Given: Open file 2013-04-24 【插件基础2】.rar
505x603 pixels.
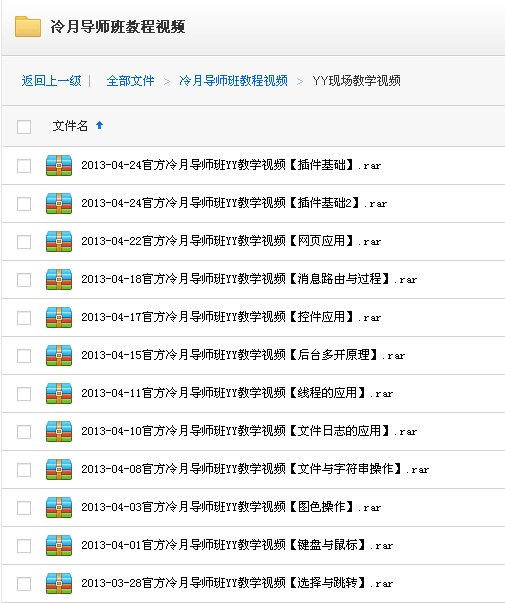Looking at the screenshot, I should tap(234, 203).
